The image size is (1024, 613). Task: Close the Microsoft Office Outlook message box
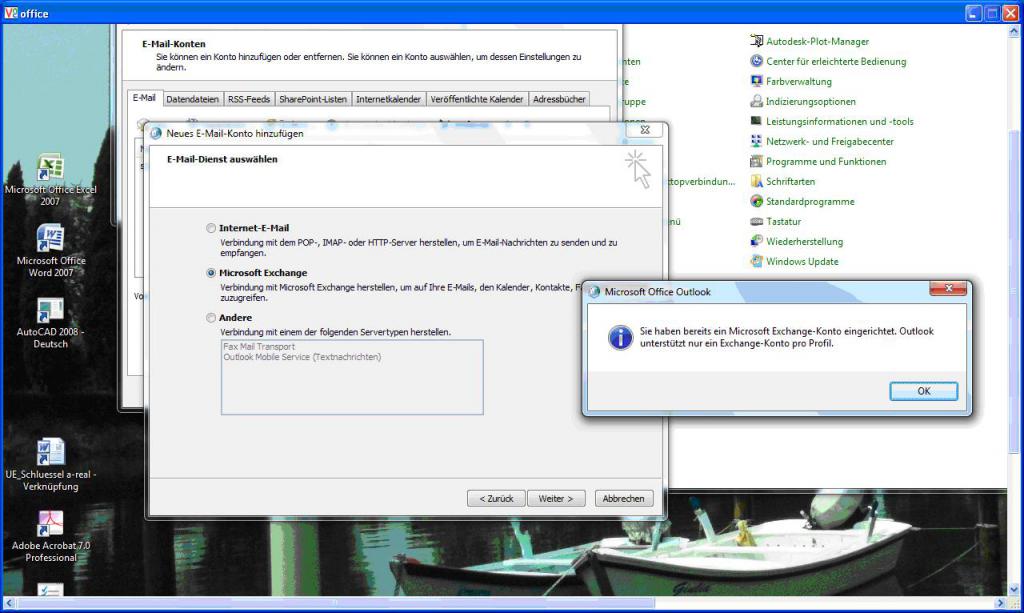(948, 288)
